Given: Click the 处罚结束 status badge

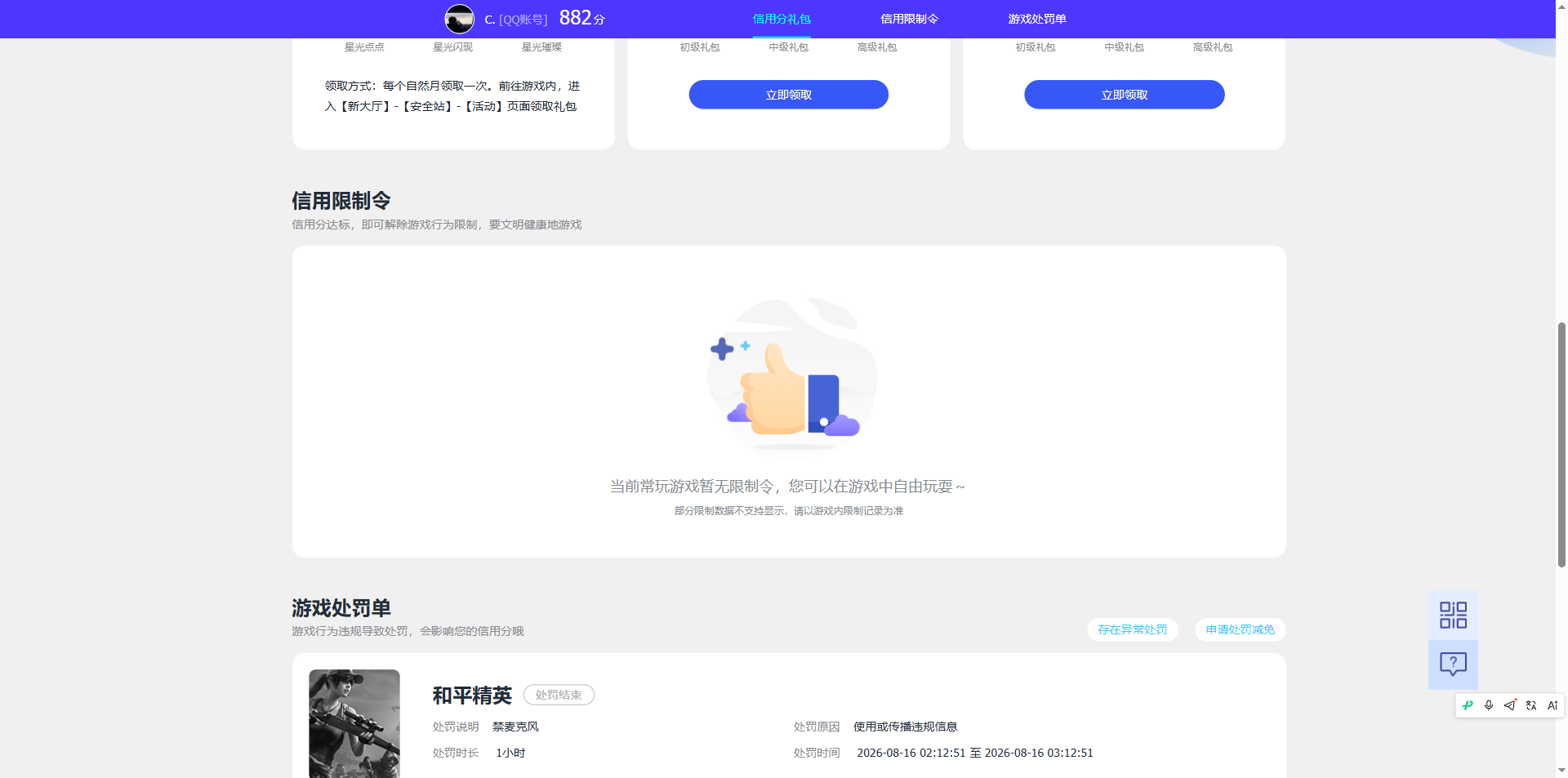Looking at the screenshot, I should [559, 695].
